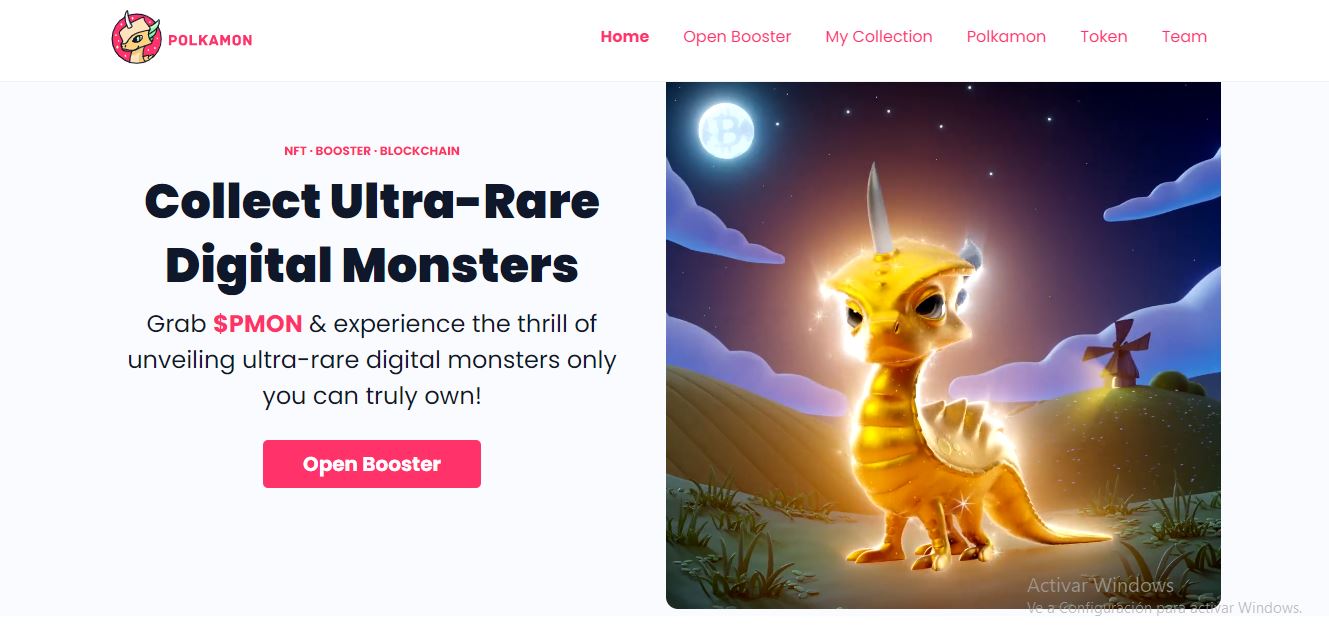Click the Bitcoin moon in the artwork
Image resolution: width=1329 pixels, height=628 pixels.
pyautogui.click(x=725, y=131)
